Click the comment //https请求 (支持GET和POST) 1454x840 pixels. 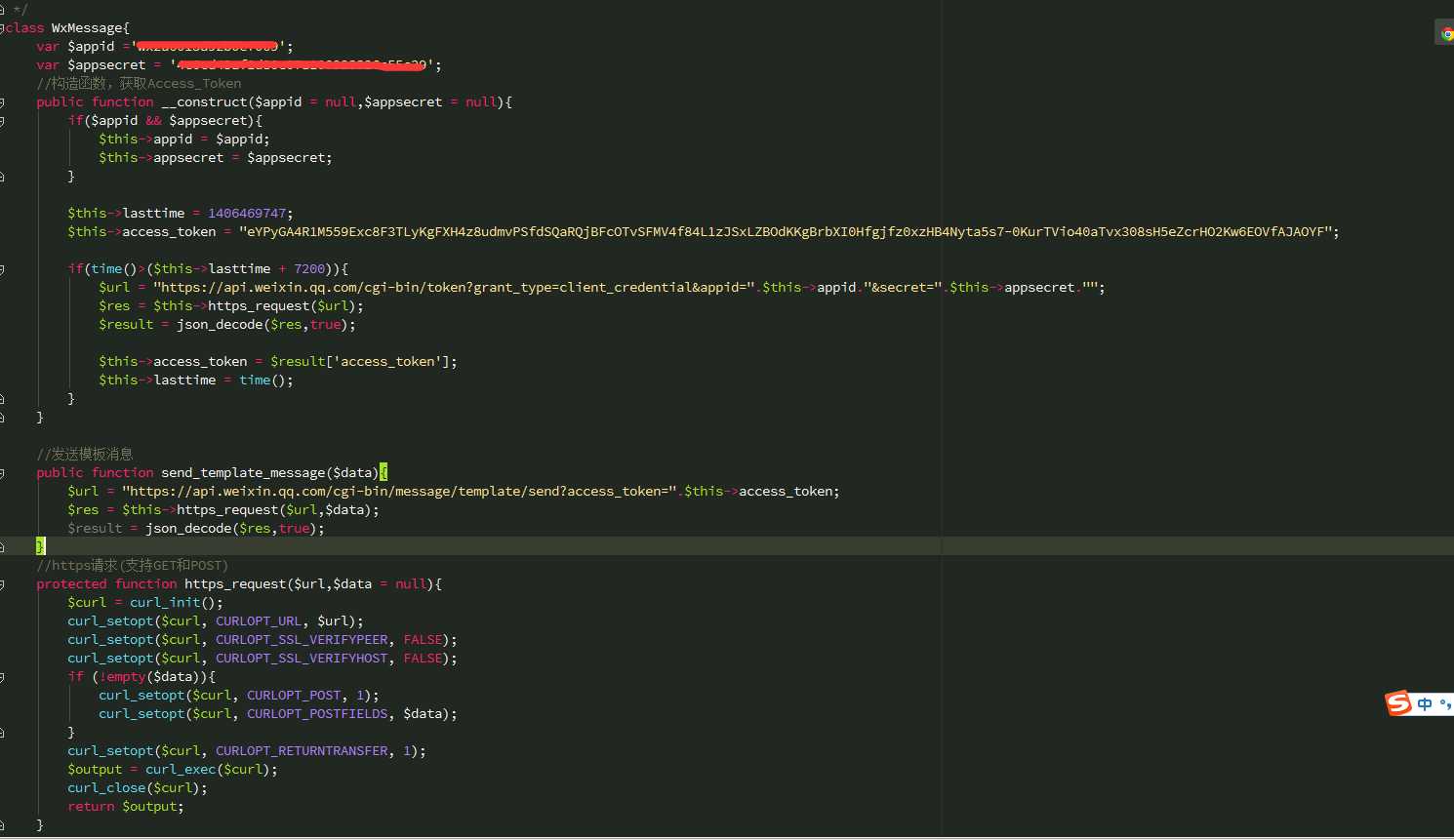pos(132,566)
